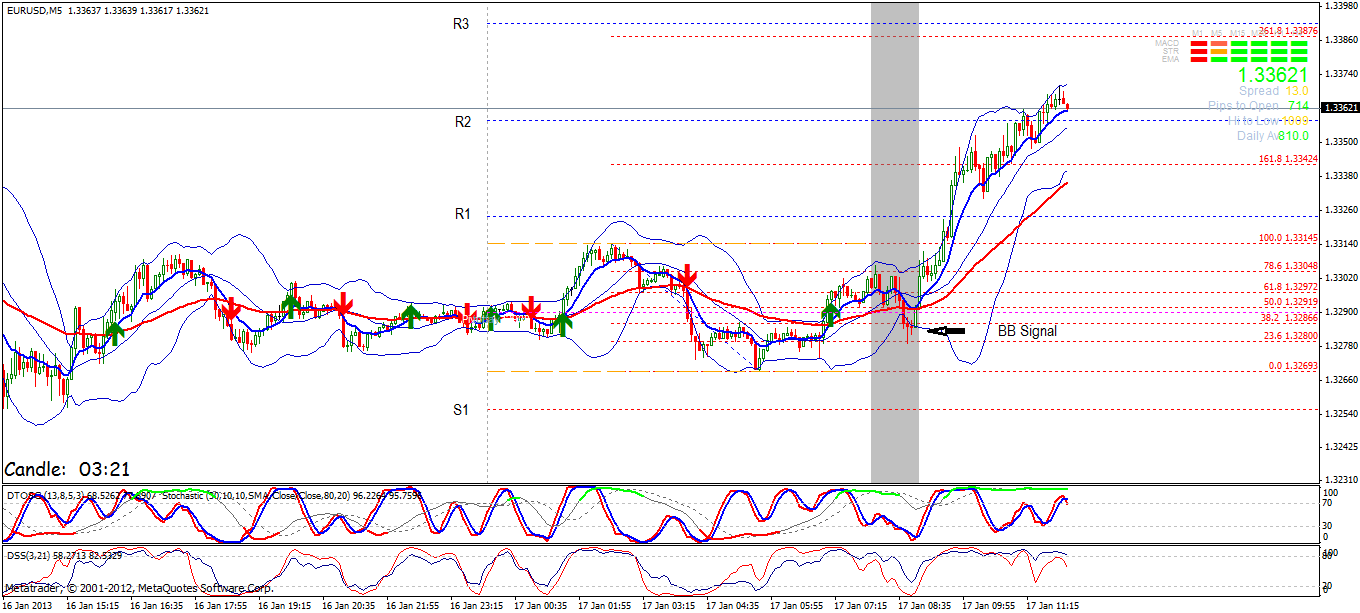
Task: Click the gray highlighted session zone on the chart
Action: point(895,250)
